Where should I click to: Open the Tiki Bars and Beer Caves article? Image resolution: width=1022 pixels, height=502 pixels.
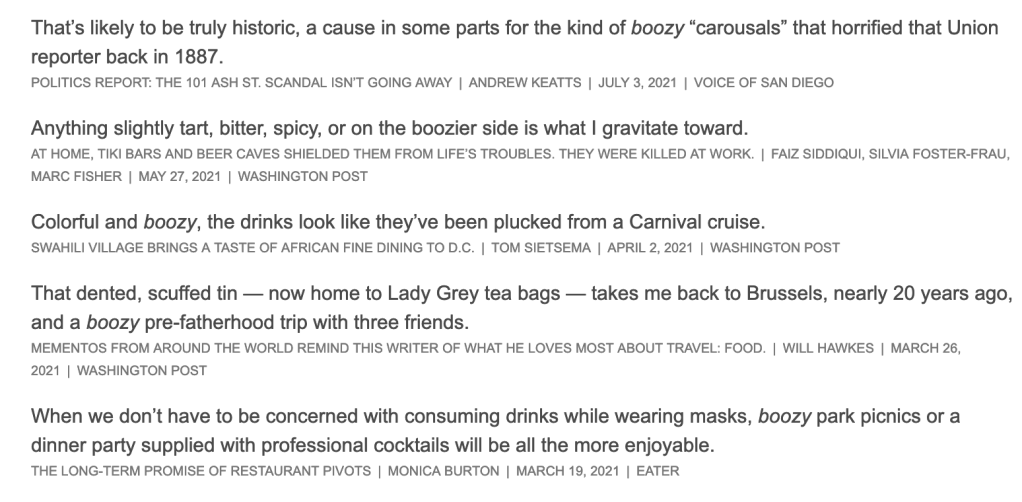pos(388,157)
